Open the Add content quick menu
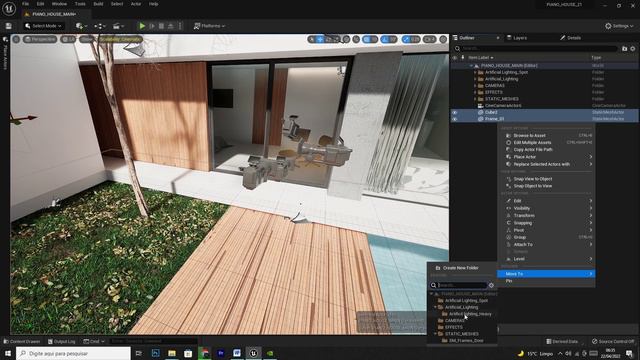 (x=81, y=26)
